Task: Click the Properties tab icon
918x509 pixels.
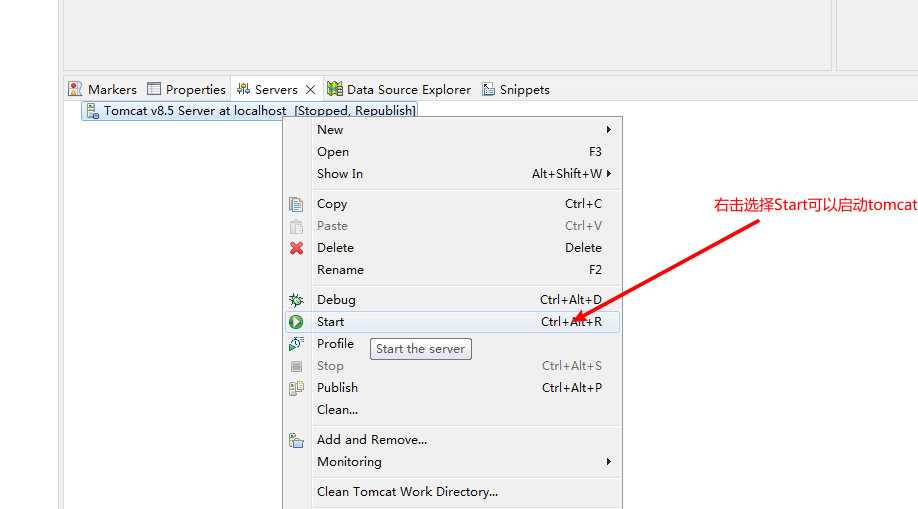Action: (154, 88)
